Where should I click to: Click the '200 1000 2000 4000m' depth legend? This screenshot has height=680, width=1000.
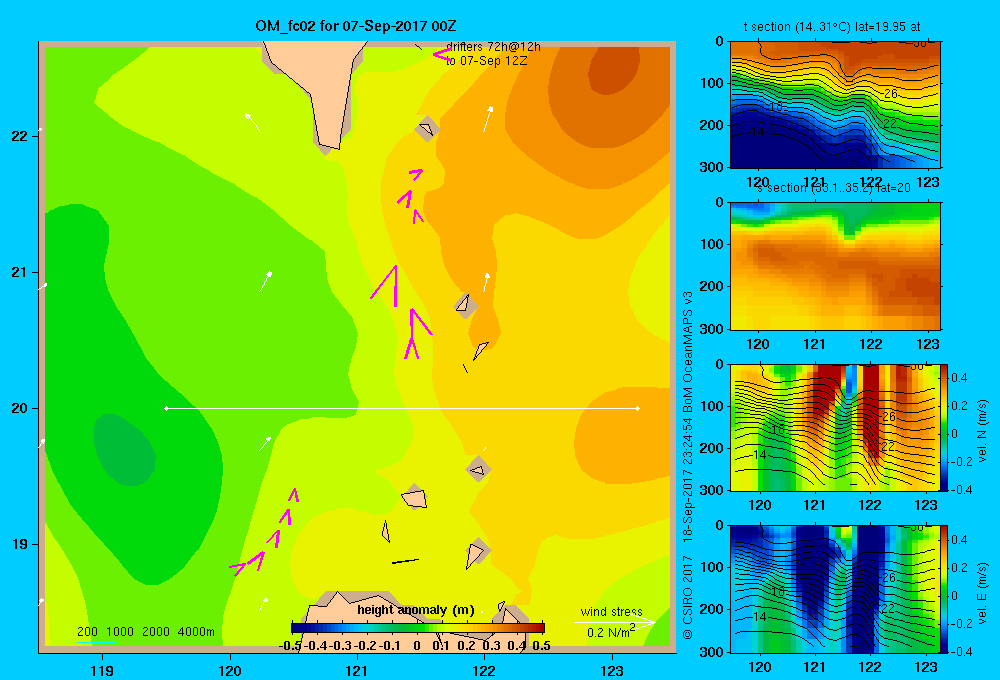(145, 632)
